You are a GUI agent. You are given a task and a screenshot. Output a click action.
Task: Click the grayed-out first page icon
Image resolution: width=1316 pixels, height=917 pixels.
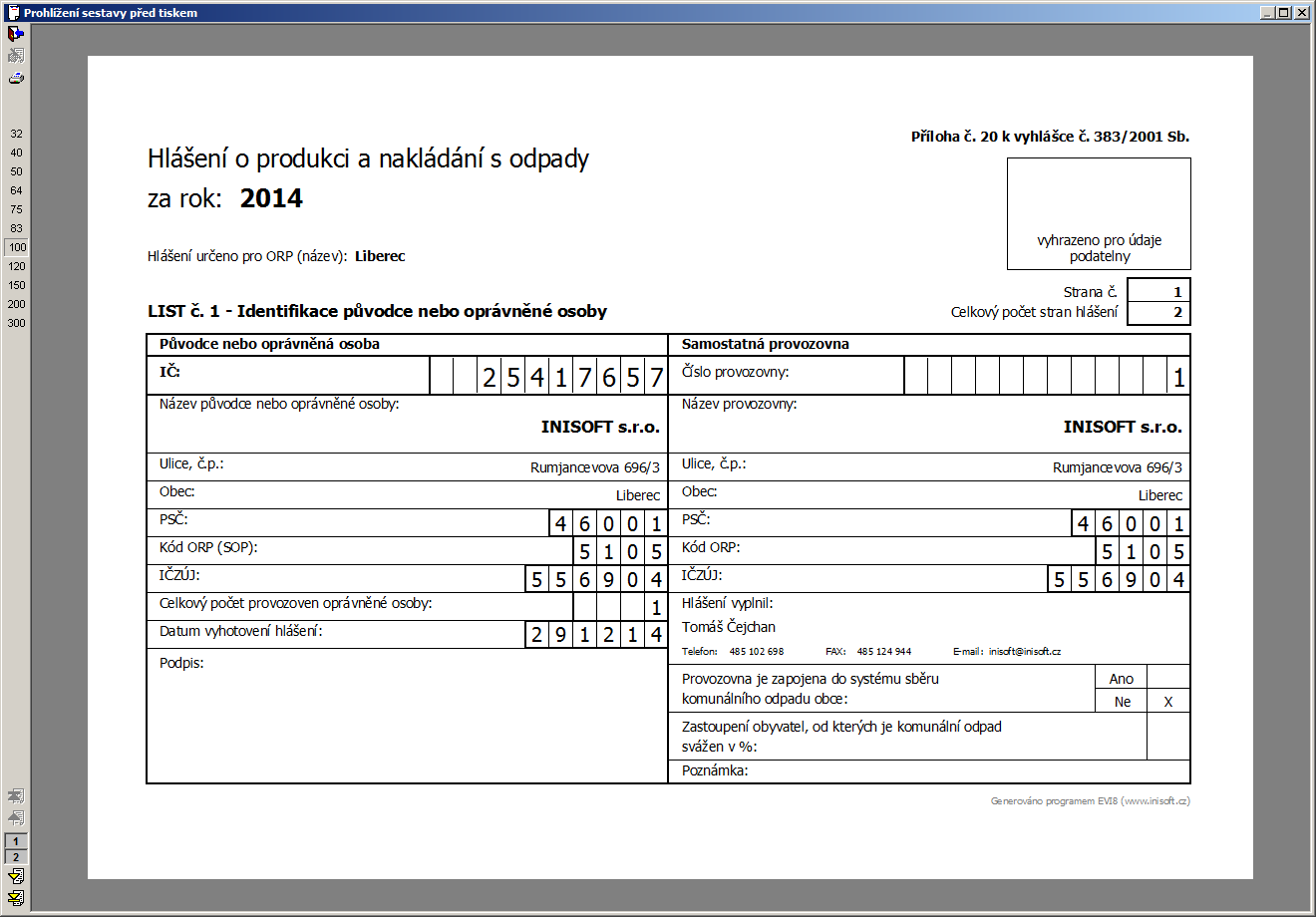click(15, 796)
